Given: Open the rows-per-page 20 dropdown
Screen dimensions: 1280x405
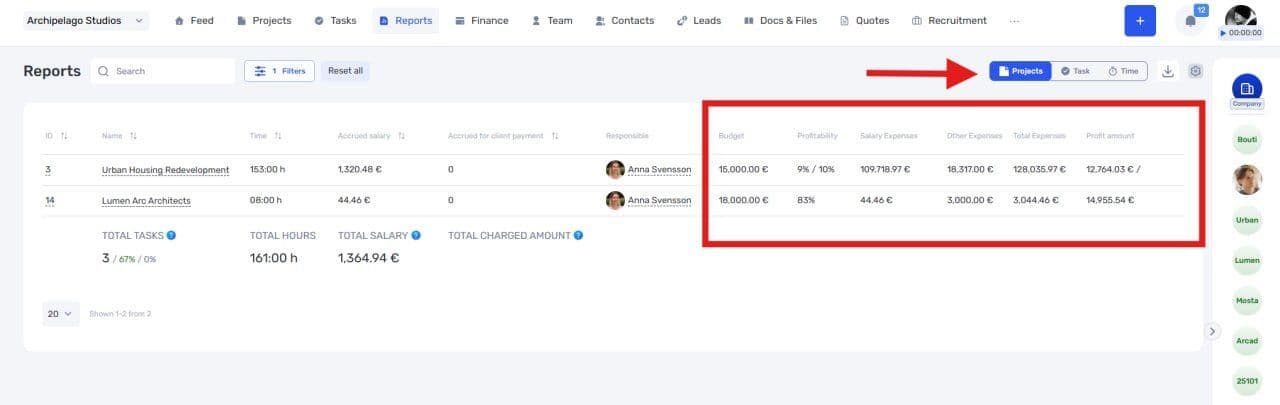Looking at the screenshot, I should pyautogui.click(x=60, y=313).
